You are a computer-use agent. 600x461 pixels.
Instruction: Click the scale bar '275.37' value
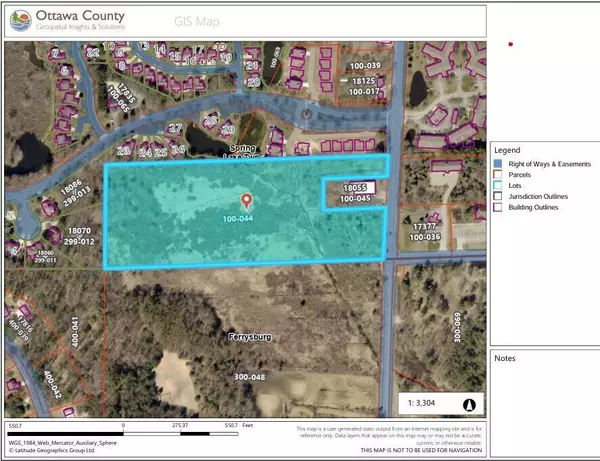(179, 425)
